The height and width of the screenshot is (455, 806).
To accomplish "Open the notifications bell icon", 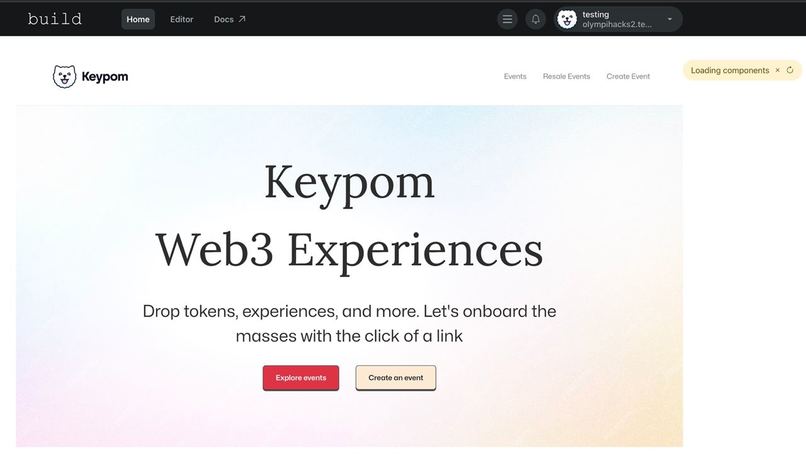I will pos(536,20).
